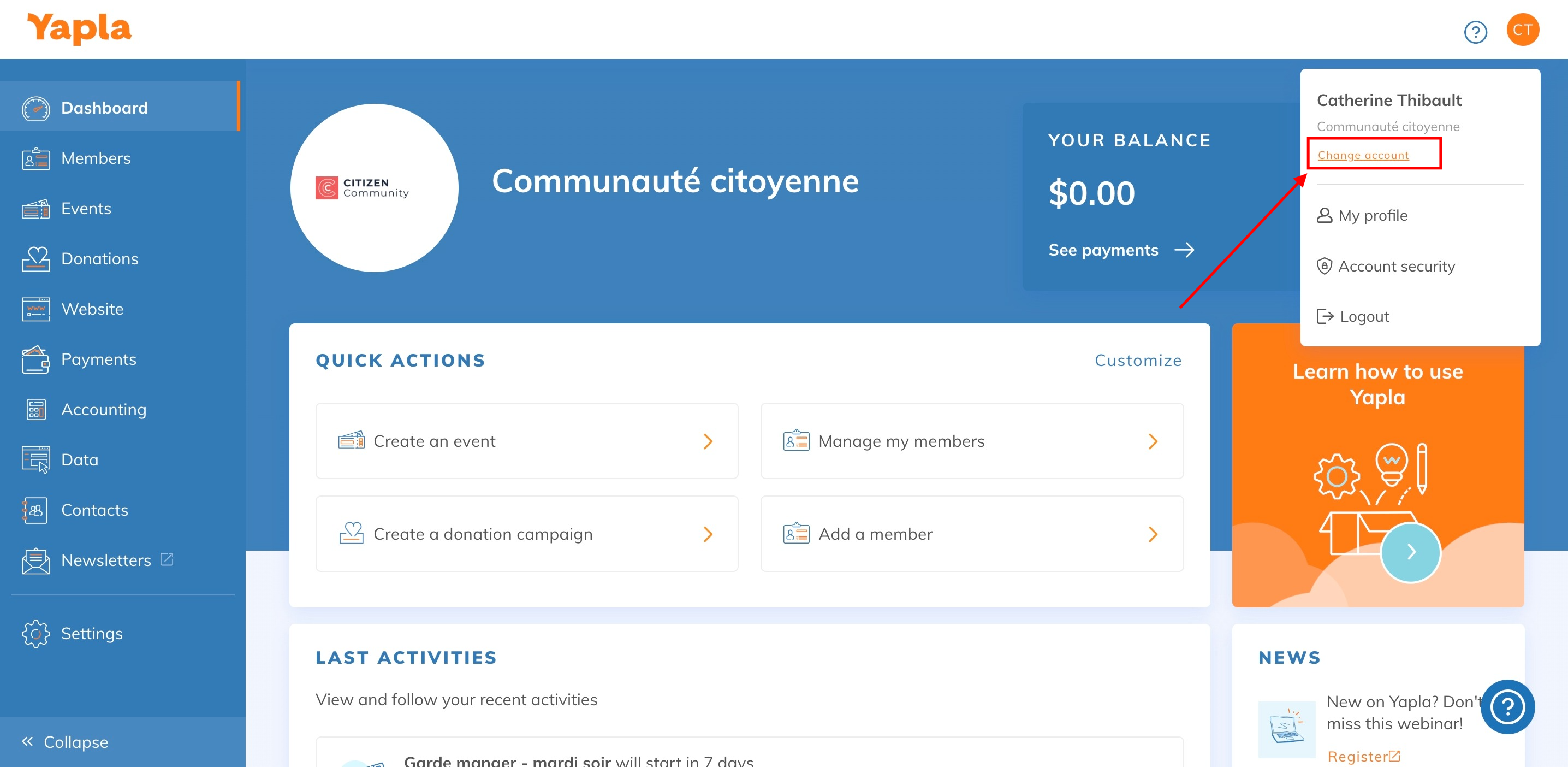Viewport: 1568px width, 767px height.
Task: Open Add a member arrow
Action: point(1153,534)
